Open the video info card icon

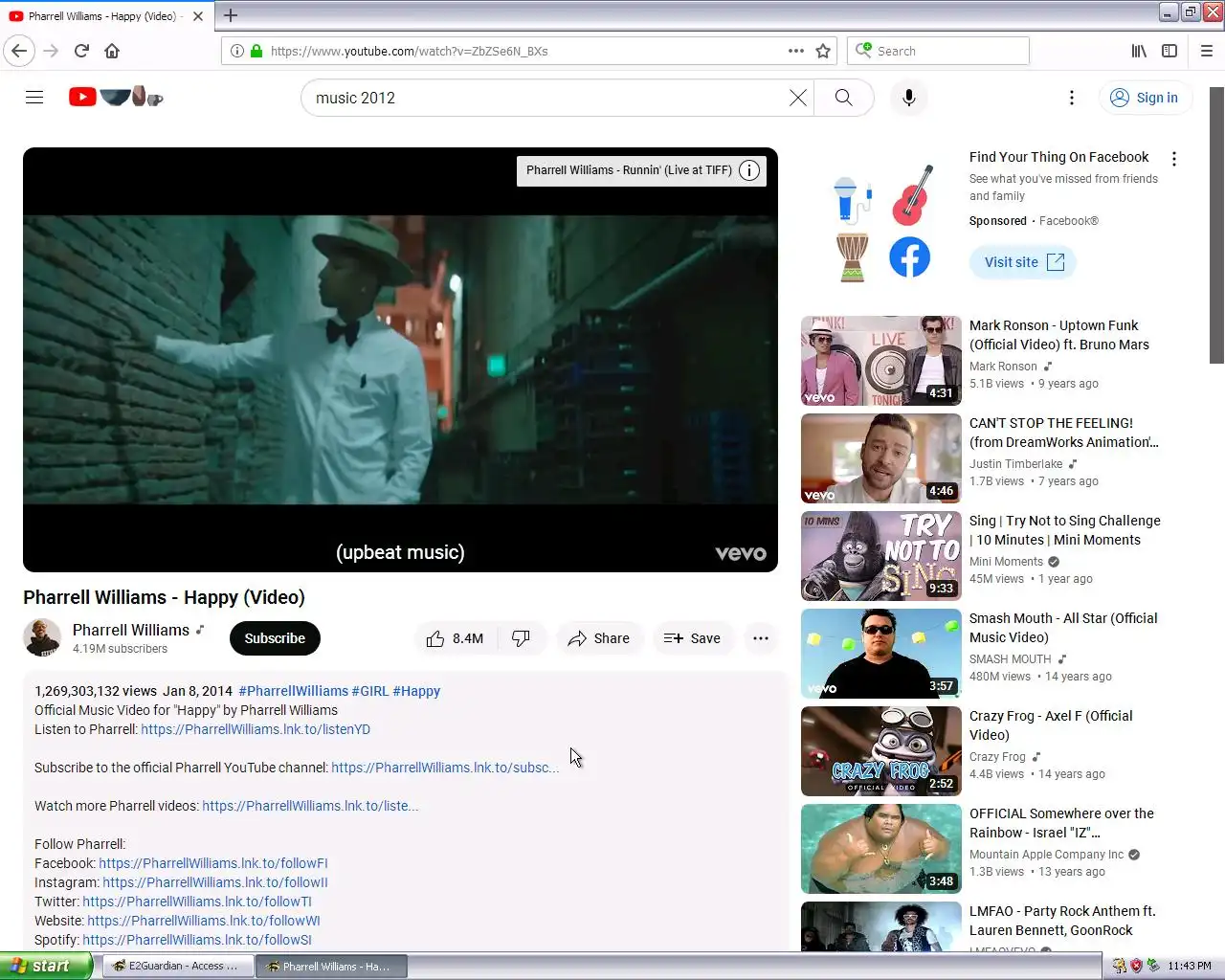[x=749, y=170]
